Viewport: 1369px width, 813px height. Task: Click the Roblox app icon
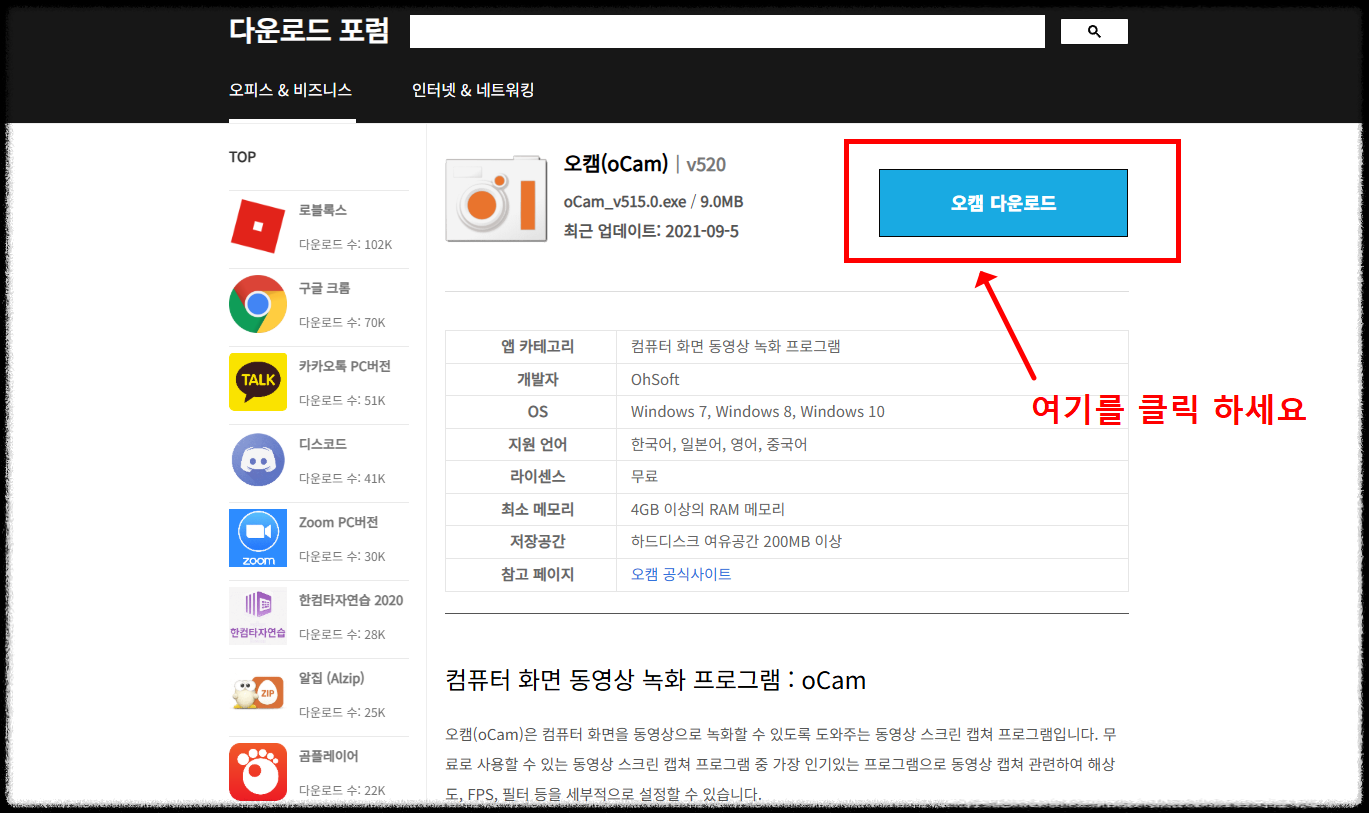pos(258,226)
